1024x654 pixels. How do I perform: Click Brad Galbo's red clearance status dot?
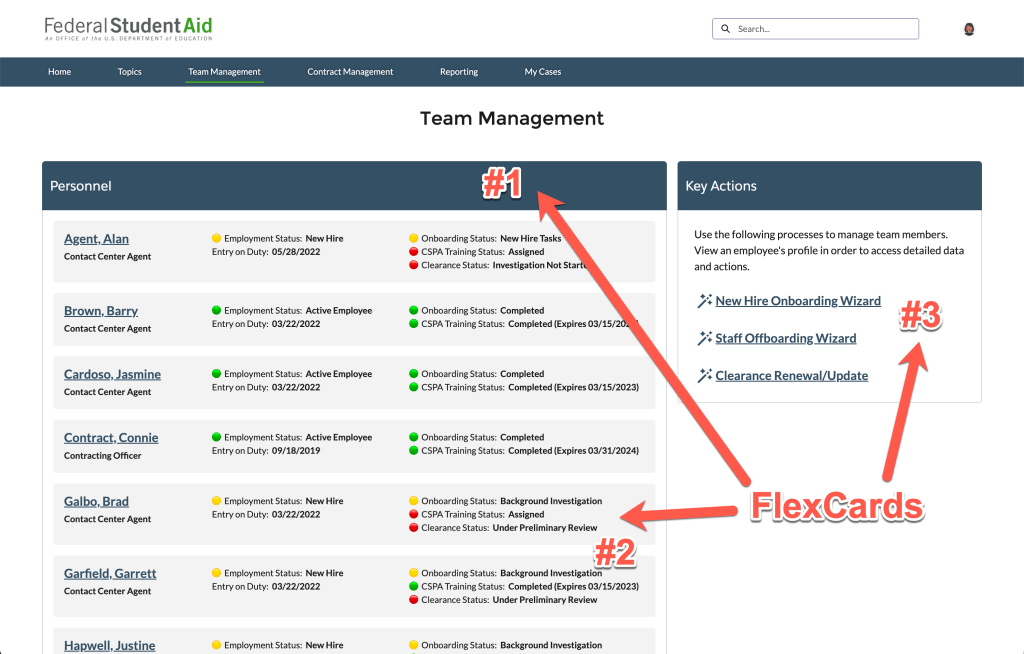413,528
